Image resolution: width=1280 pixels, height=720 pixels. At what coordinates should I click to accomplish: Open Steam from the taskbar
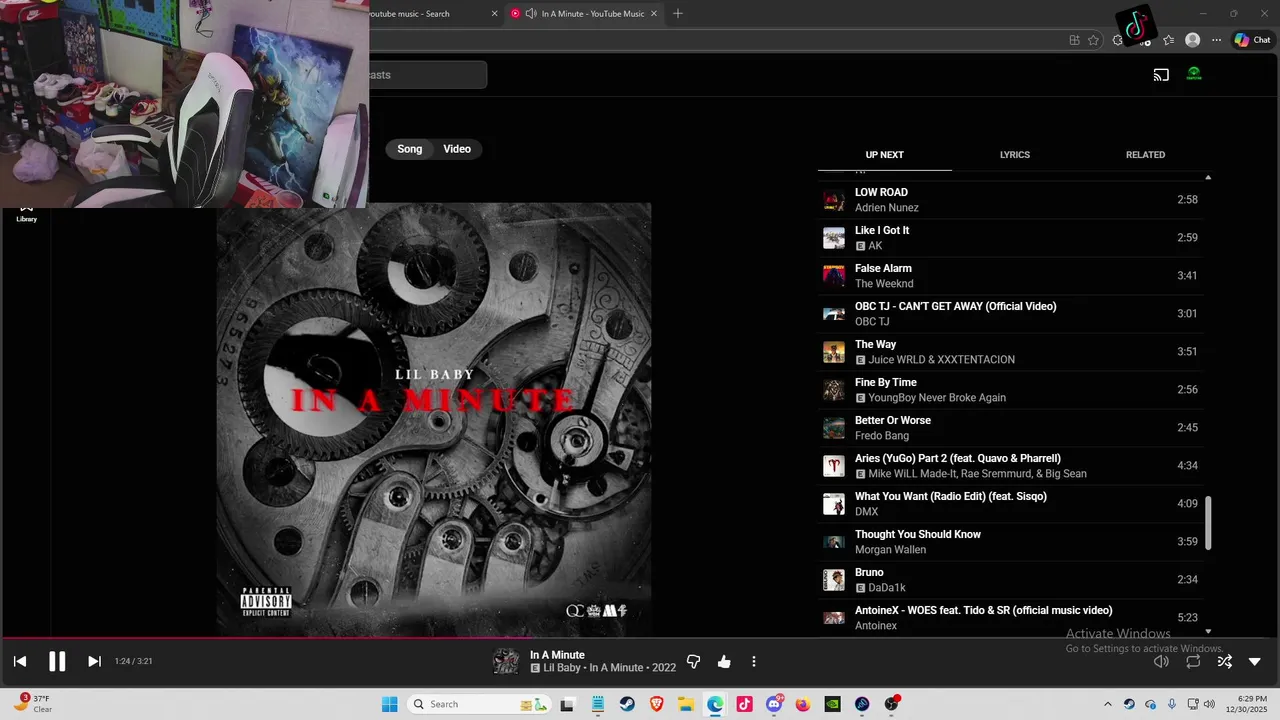tap(627, 704)
